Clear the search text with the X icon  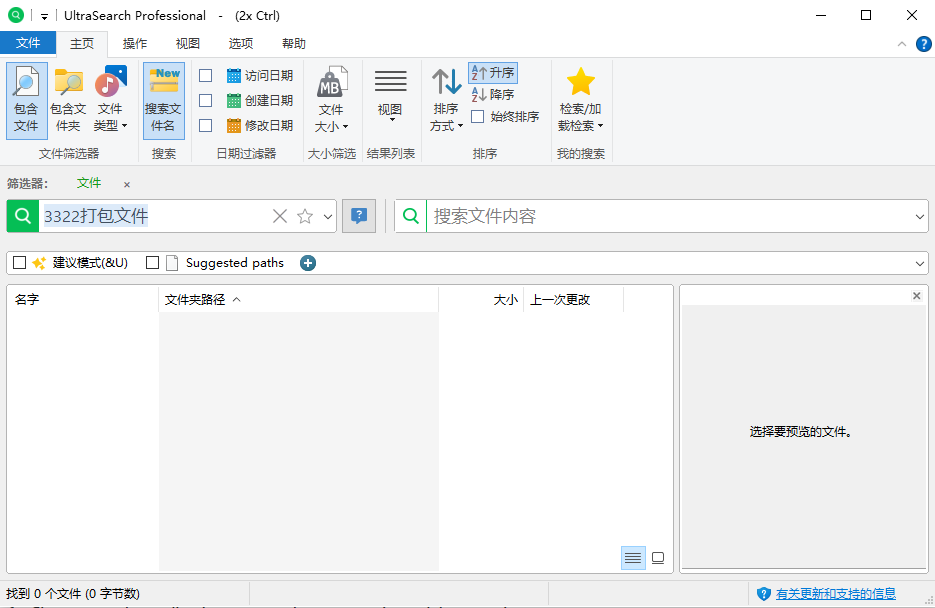click(280, 216)
